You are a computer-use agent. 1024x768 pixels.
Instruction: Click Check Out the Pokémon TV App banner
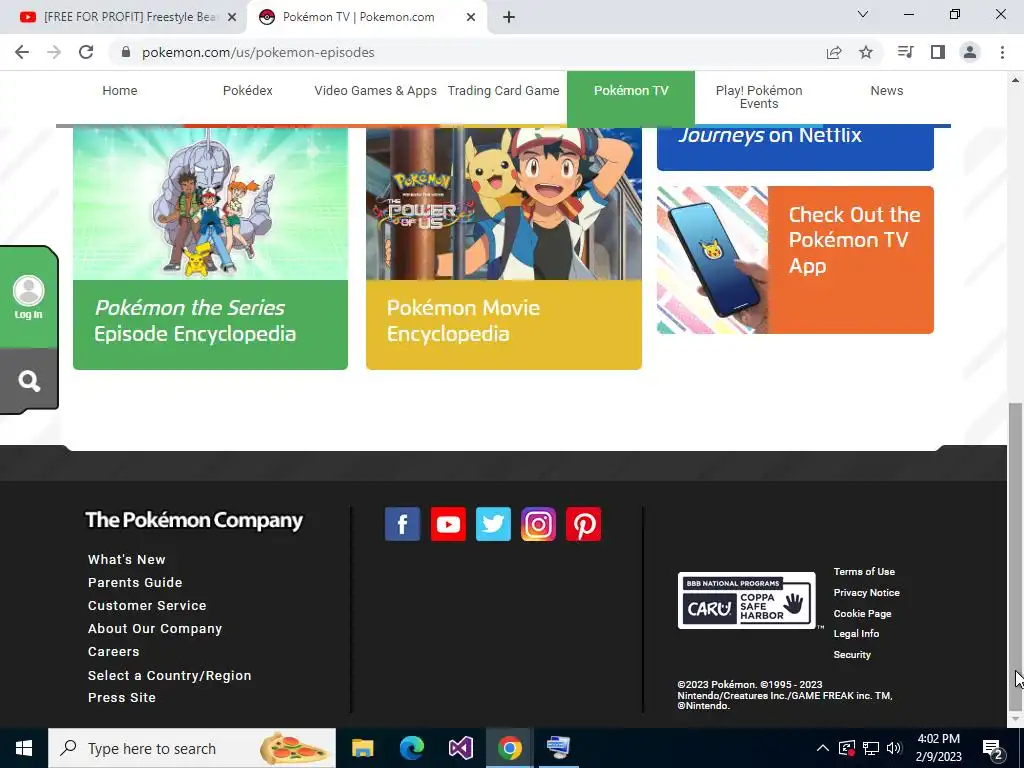795,260
